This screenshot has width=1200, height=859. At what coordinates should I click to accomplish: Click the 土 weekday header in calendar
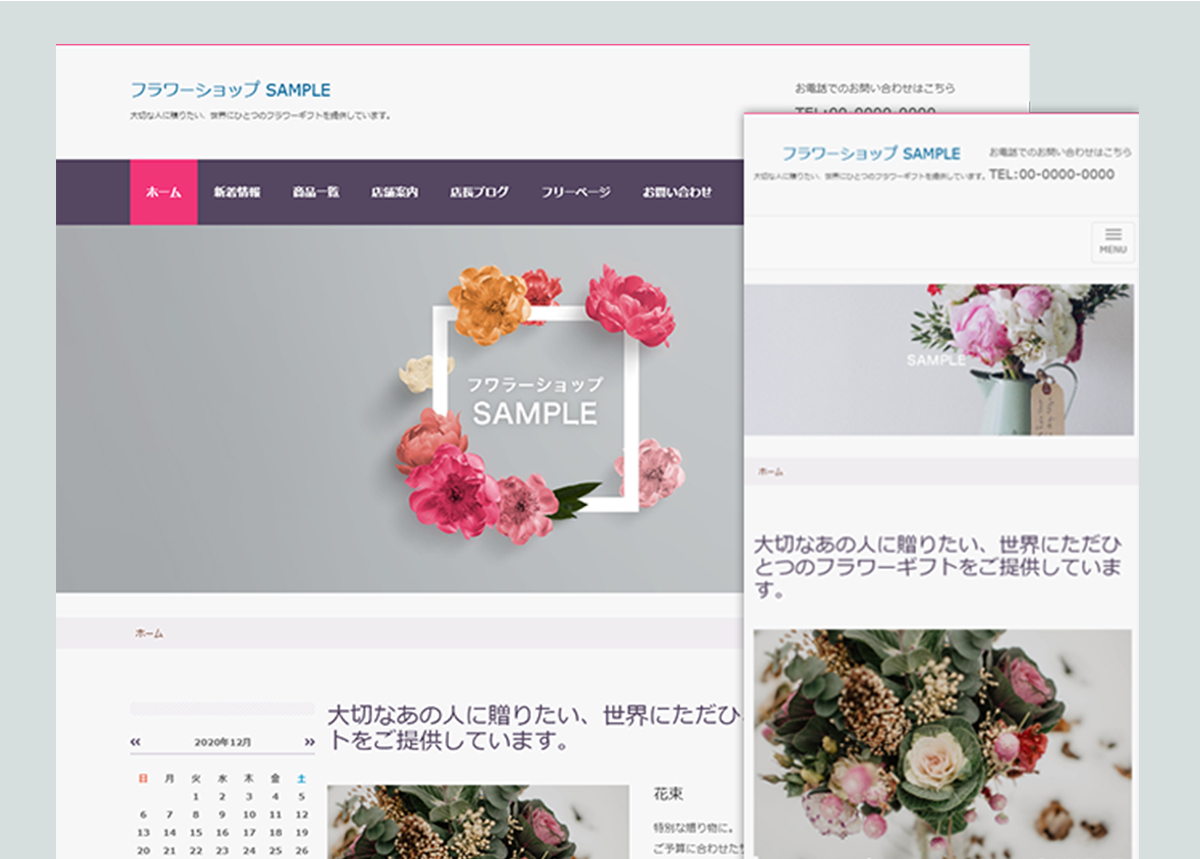302,778
